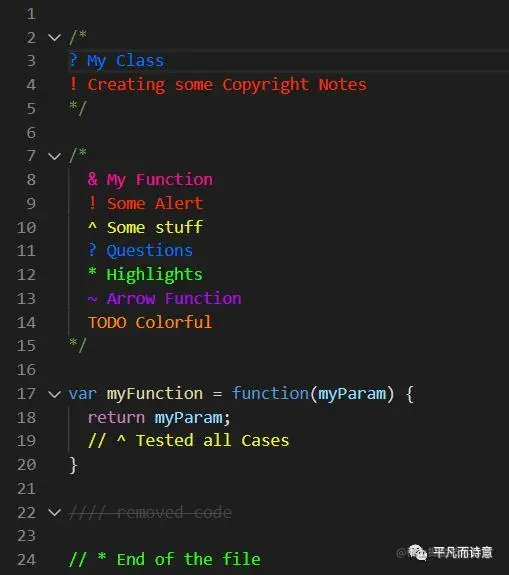Click the pink '& My Function' comment
The height and width of the screenshot is (575, 509).
(150, 180)
